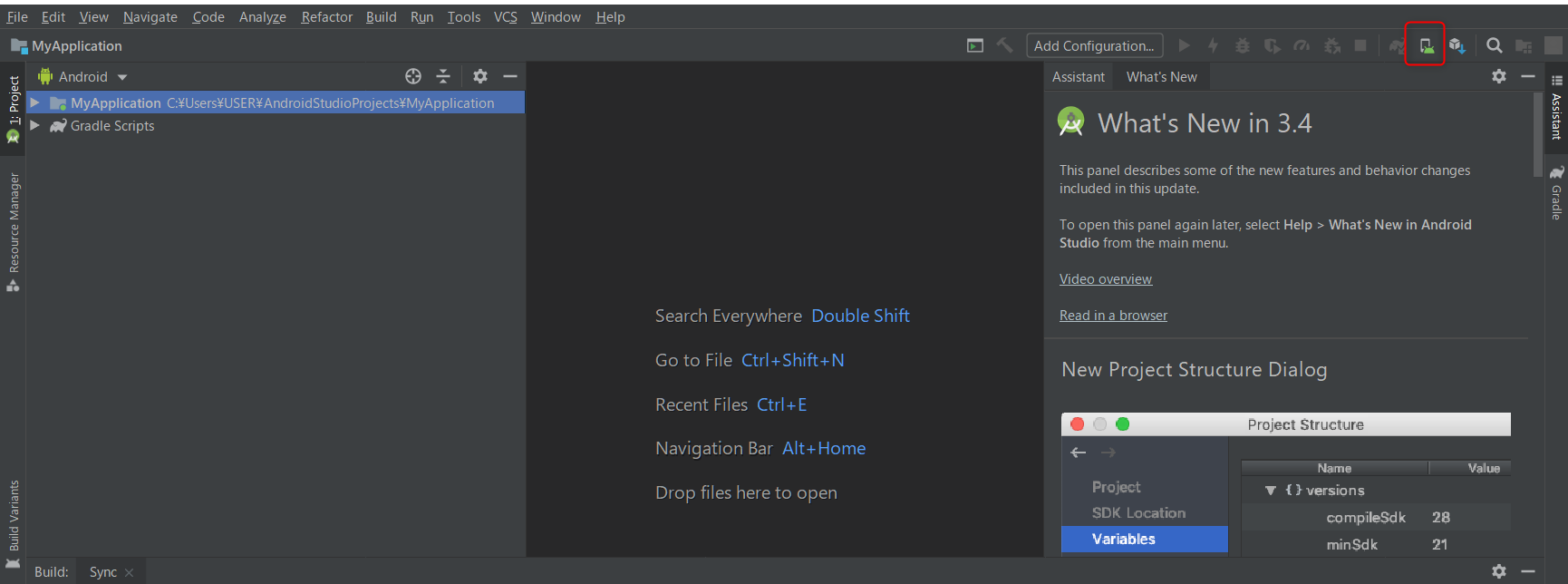The image size is (1568, 584).
Task: Close the Sync build tab
Action: coord(130,572)
